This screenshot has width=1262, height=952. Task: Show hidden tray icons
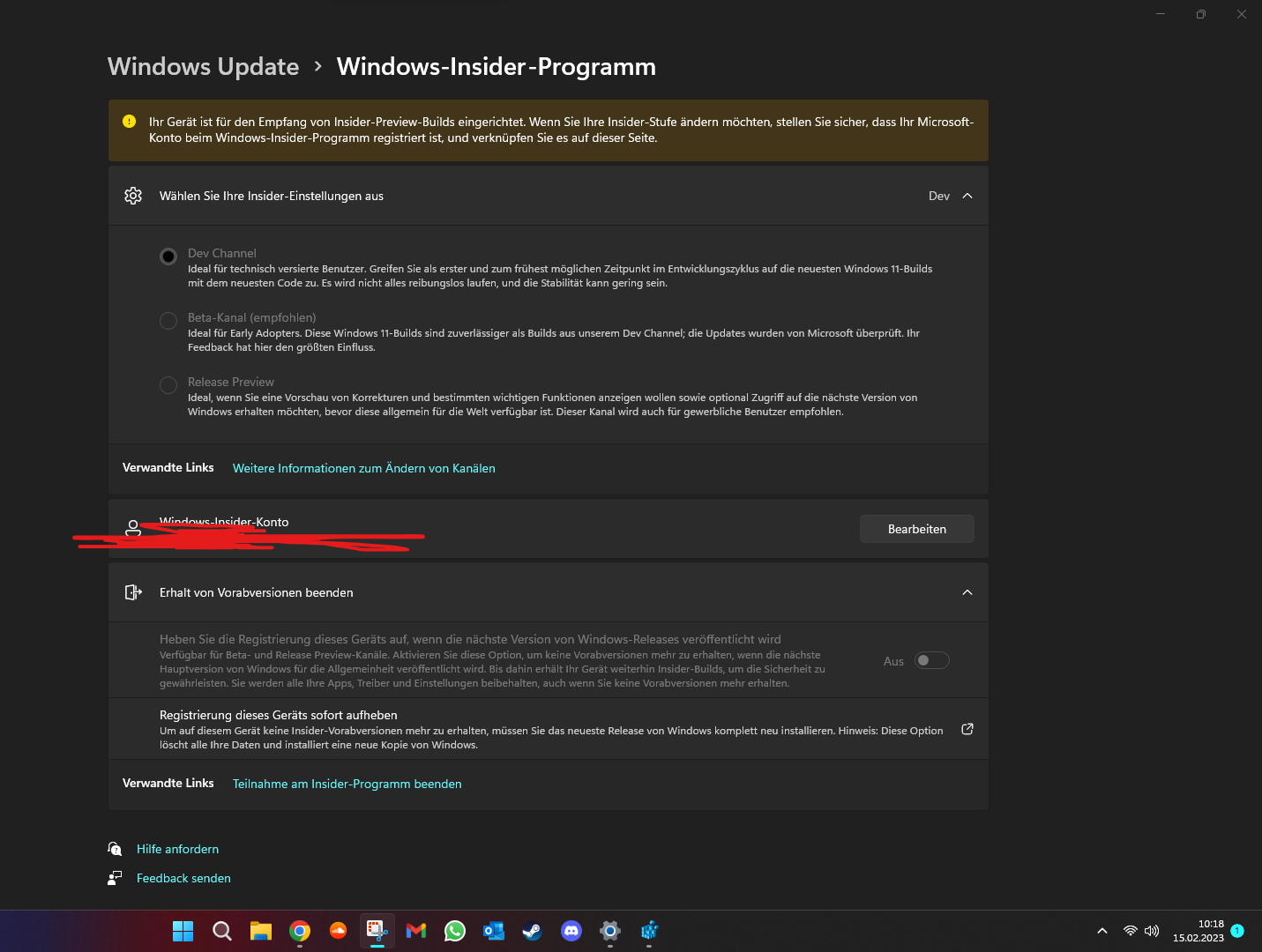[x=1102, y=931]
